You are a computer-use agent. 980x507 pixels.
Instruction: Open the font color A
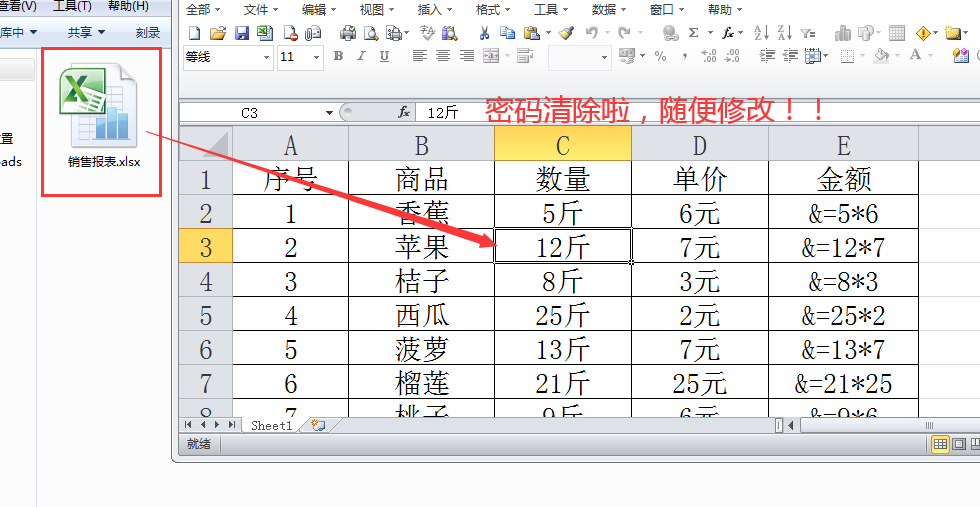click(915, 56)
